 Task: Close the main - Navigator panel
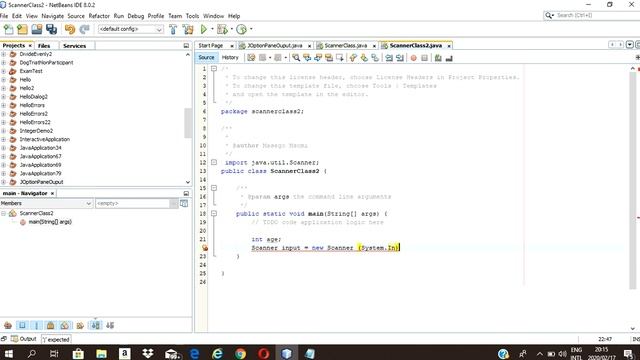click(52, 193)
